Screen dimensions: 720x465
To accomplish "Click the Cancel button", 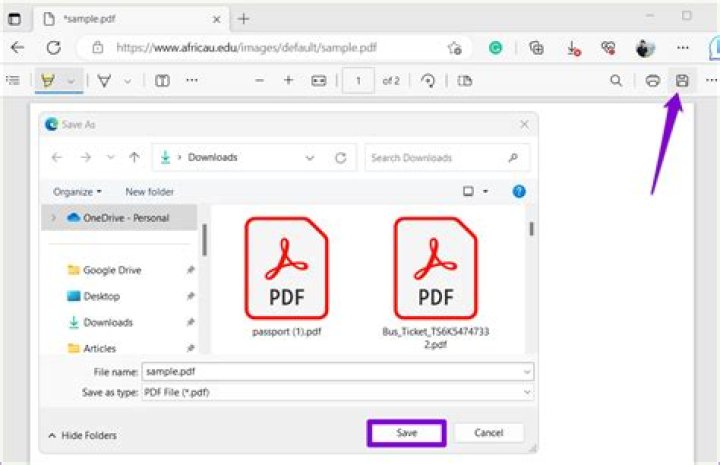I will 488,433.
